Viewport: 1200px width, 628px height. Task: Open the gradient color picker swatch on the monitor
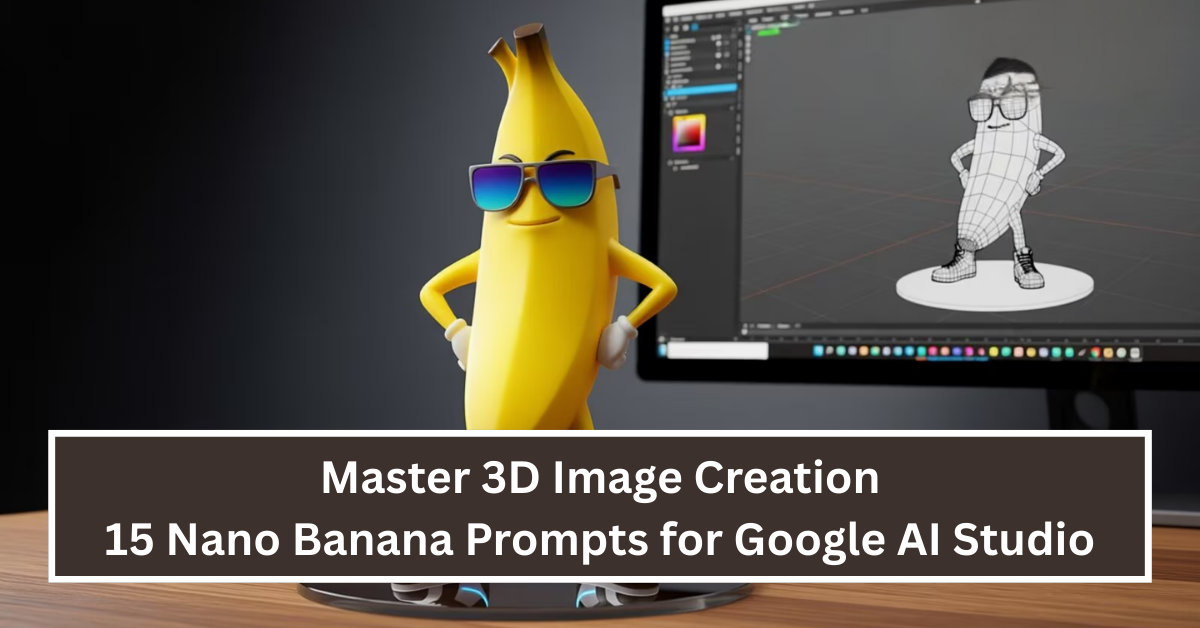coord(689,133)
